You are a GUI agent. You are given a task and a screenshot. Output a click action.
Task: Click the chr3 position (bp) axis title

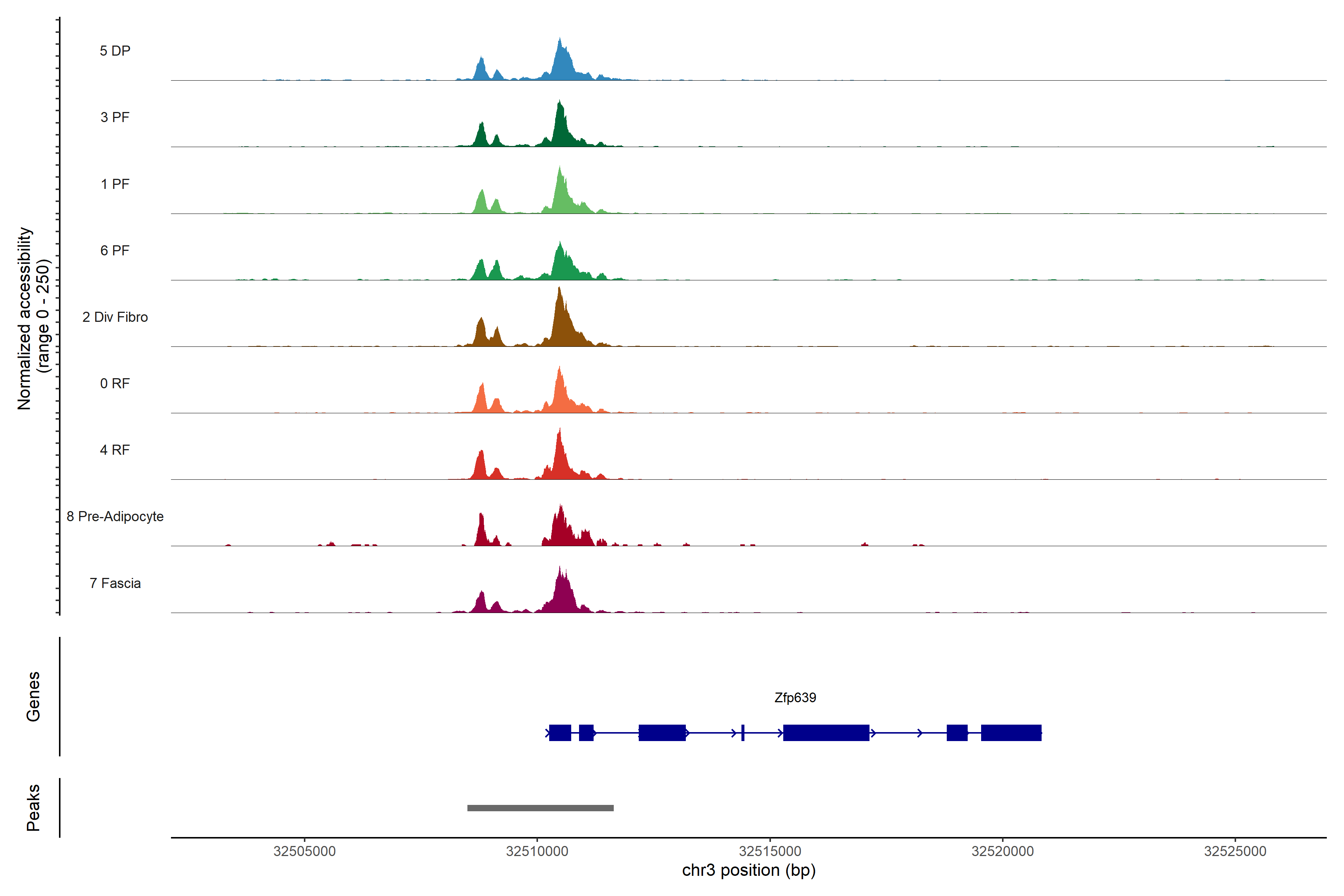pyautogui.click(x=749, y=870)
